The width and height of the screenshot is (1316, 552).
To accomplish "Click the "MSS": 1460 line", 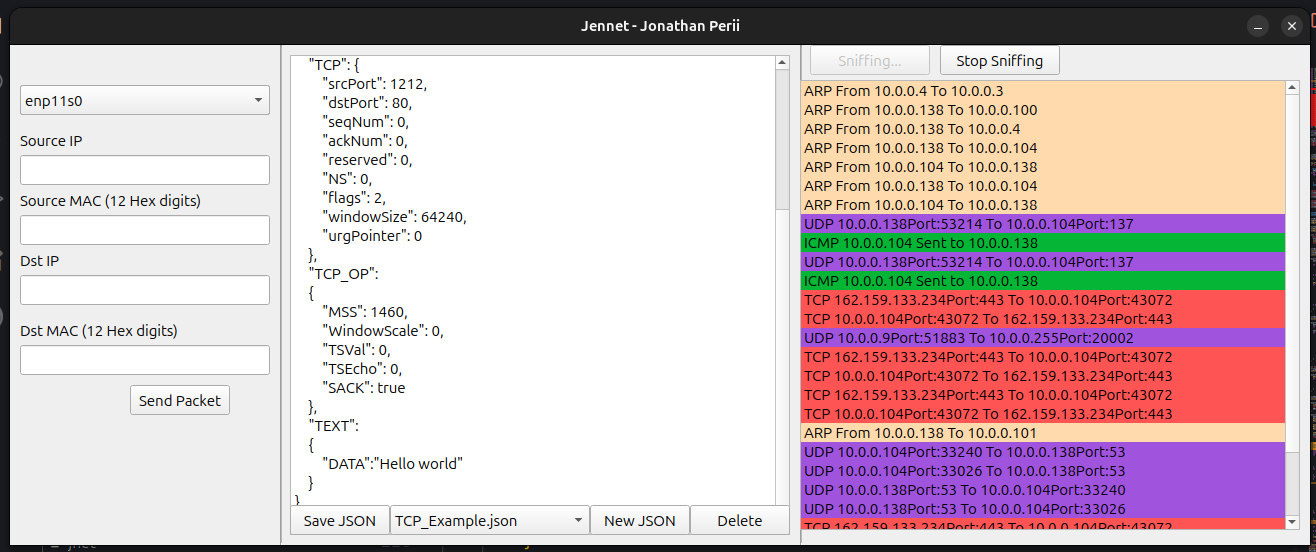I will pos(364,311).
